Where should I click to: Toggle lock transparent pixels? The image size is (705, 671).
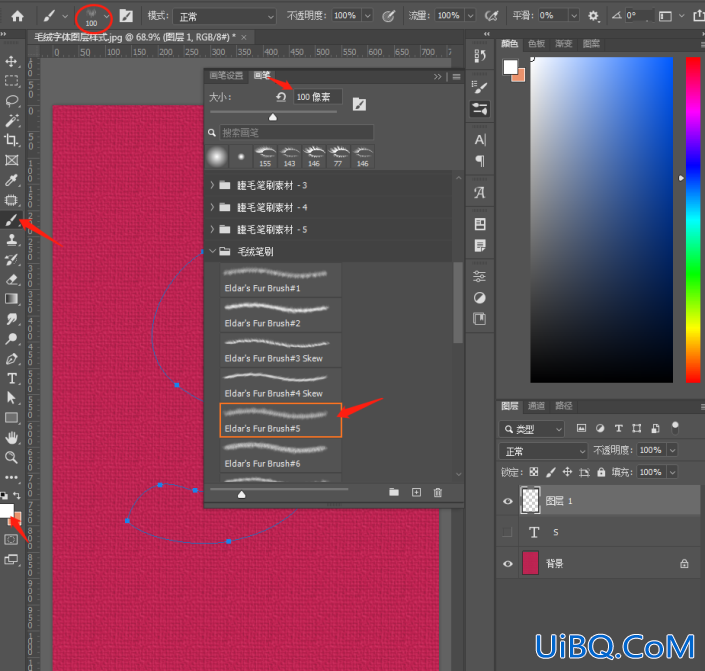tap(534, 472)
